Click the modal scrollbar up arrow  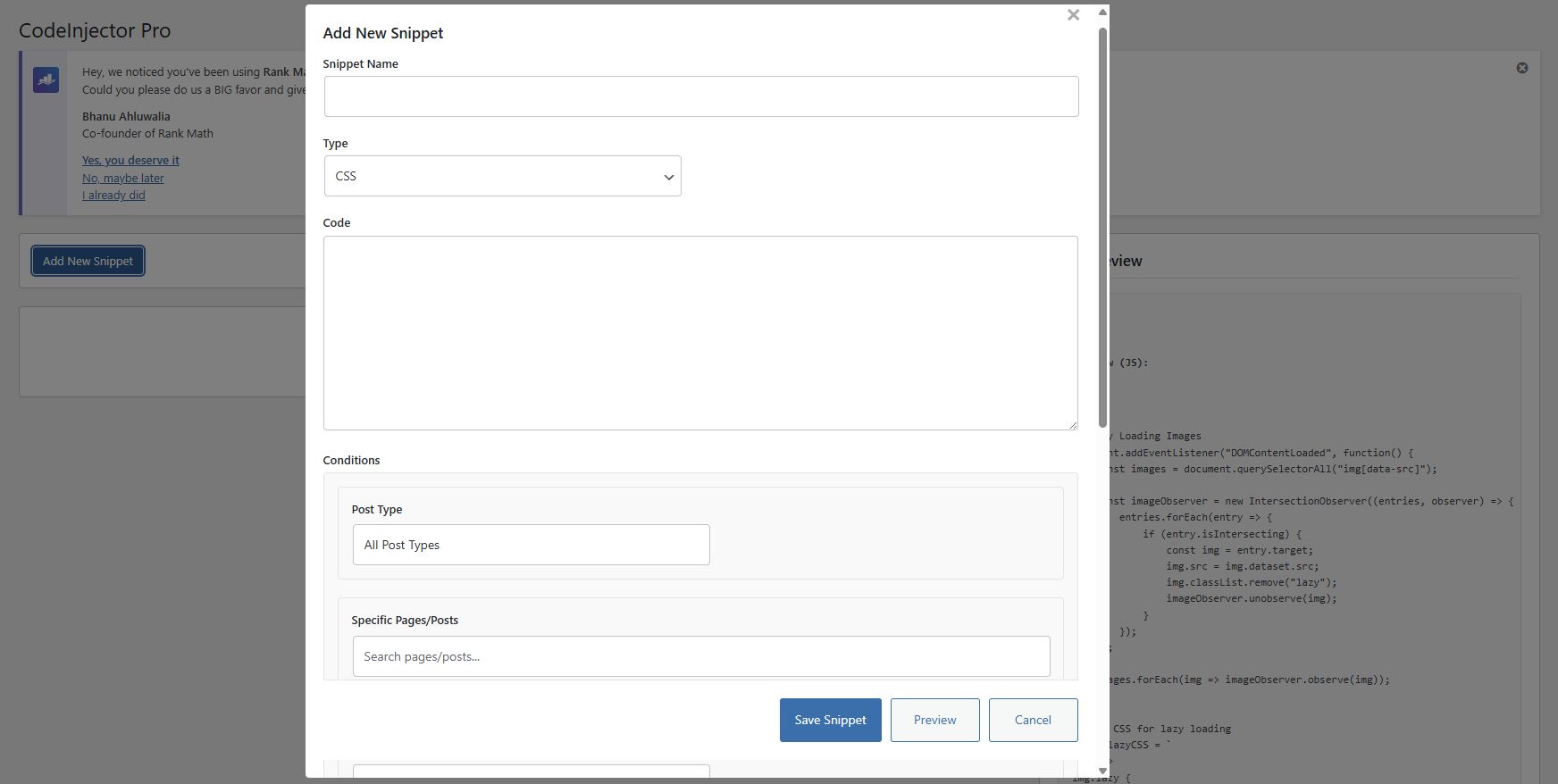point(1102,13)
